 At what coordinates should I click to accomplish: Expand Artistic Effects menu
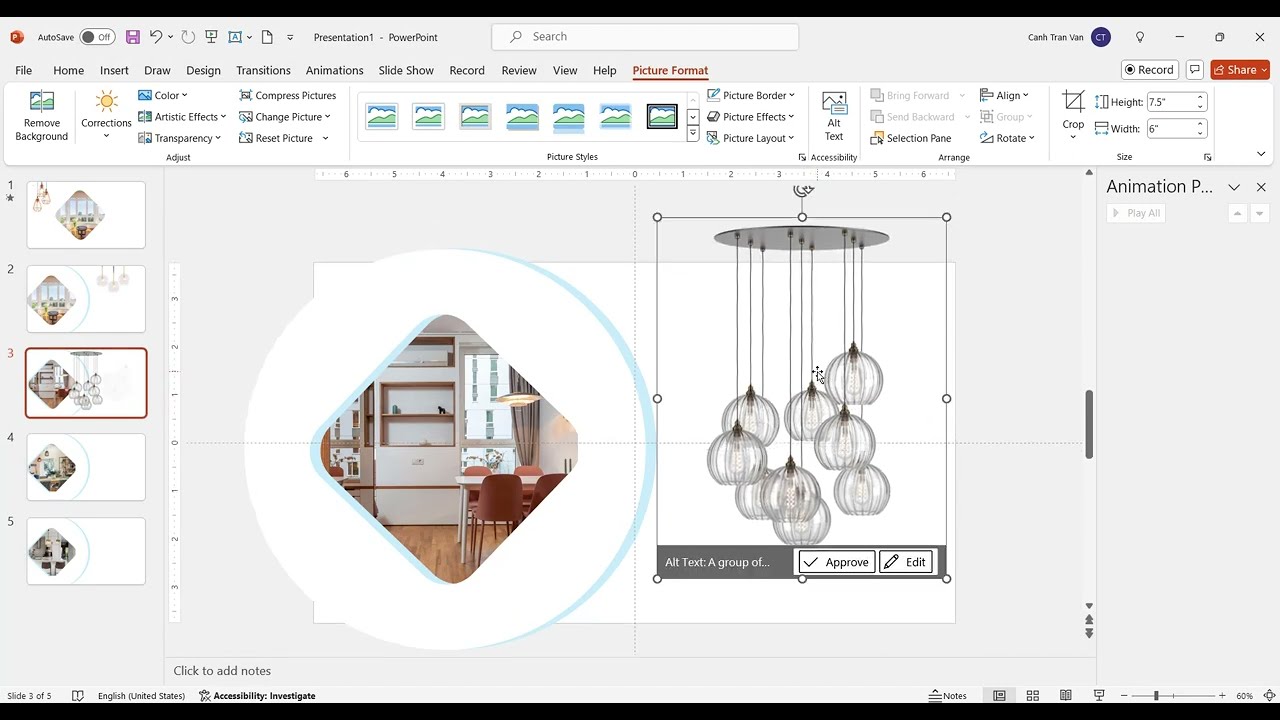(182, 117)
